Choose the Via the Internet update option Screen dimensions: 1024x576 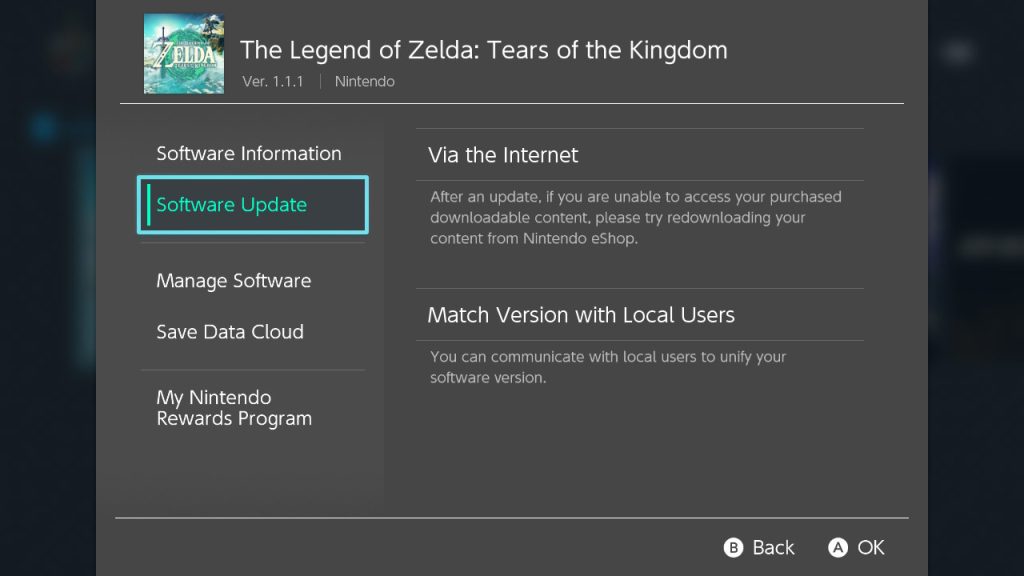click(503, 155)
